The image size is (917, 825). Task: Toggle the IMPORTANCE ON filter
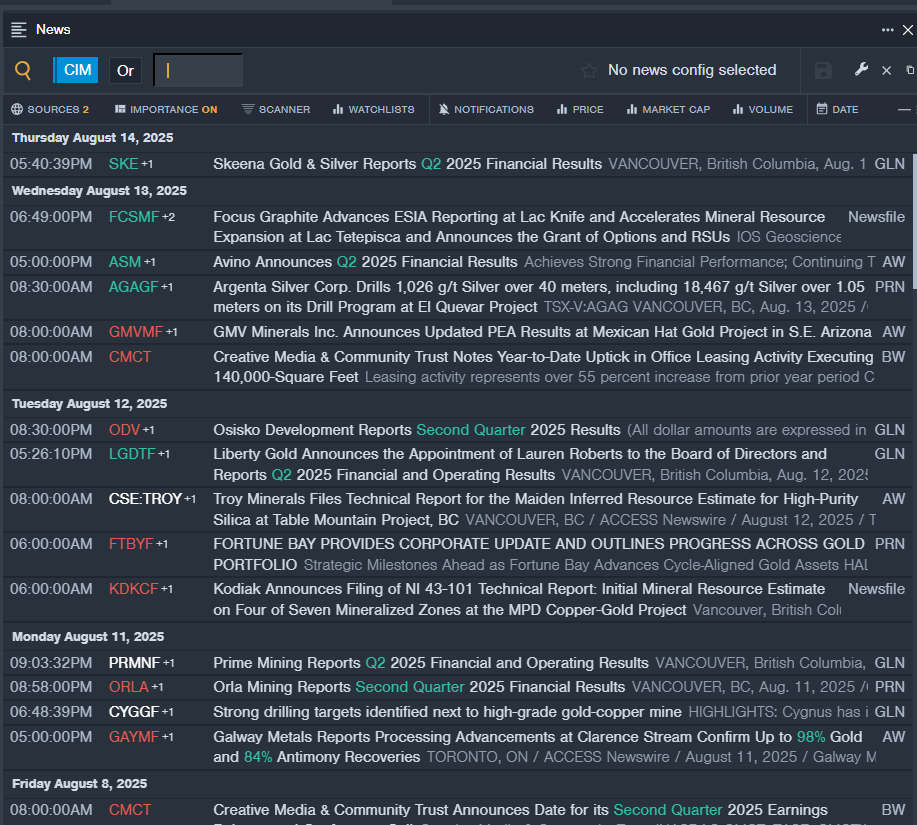[x=166, y=109]
